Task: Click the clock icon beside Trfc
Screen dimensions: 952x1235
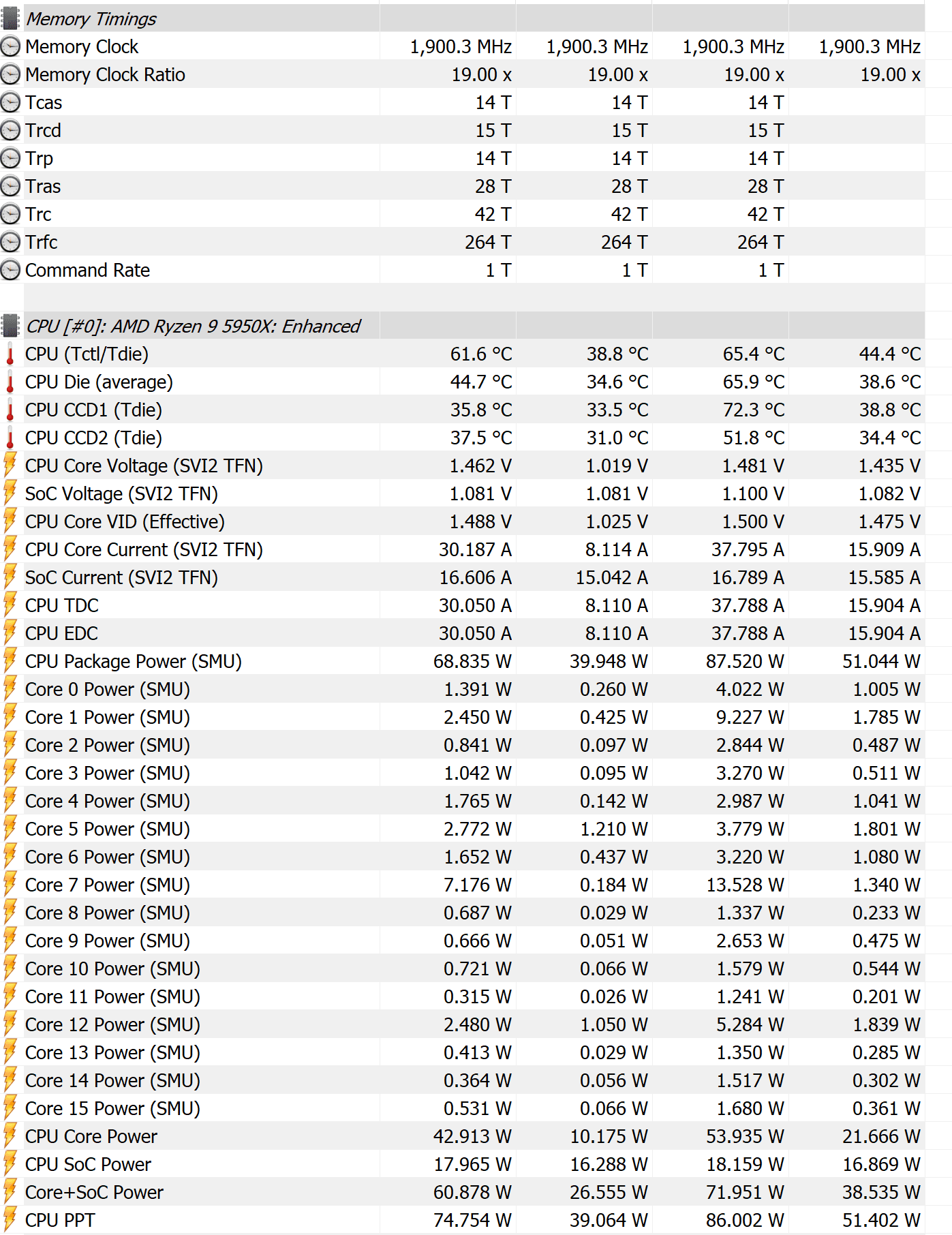Action: (10, 242)
